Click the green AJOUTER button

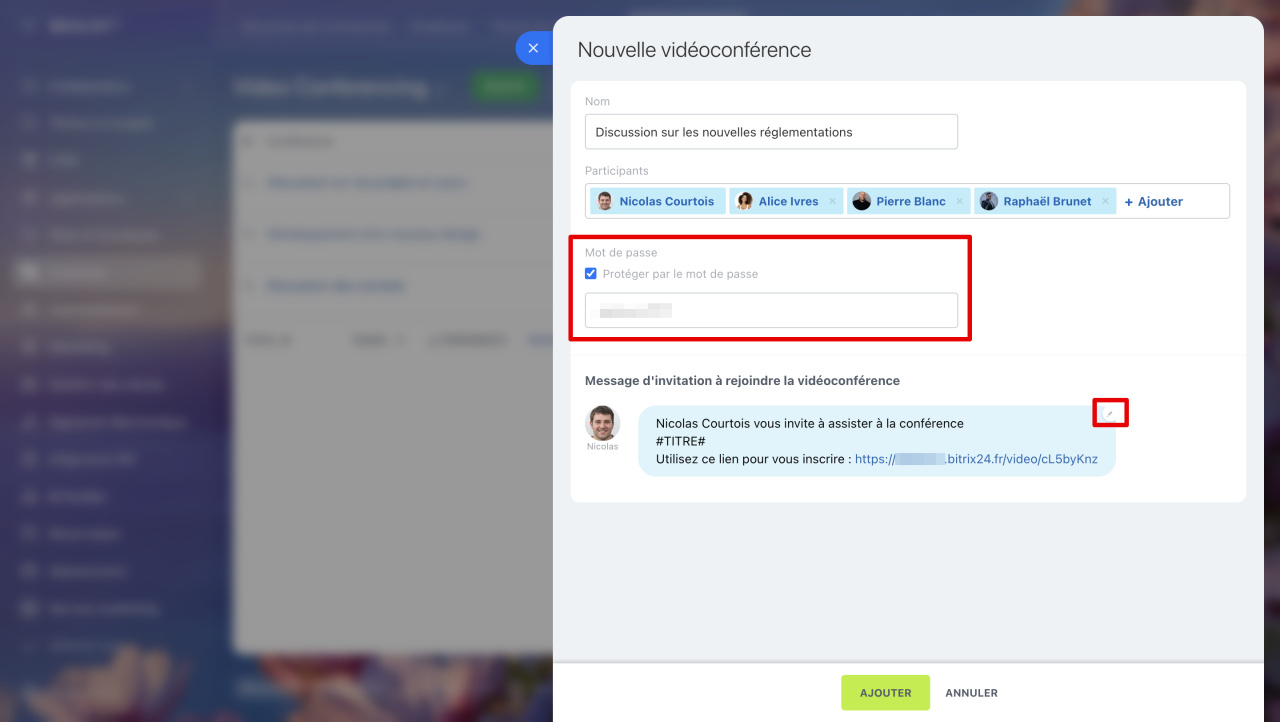[885, 693]
